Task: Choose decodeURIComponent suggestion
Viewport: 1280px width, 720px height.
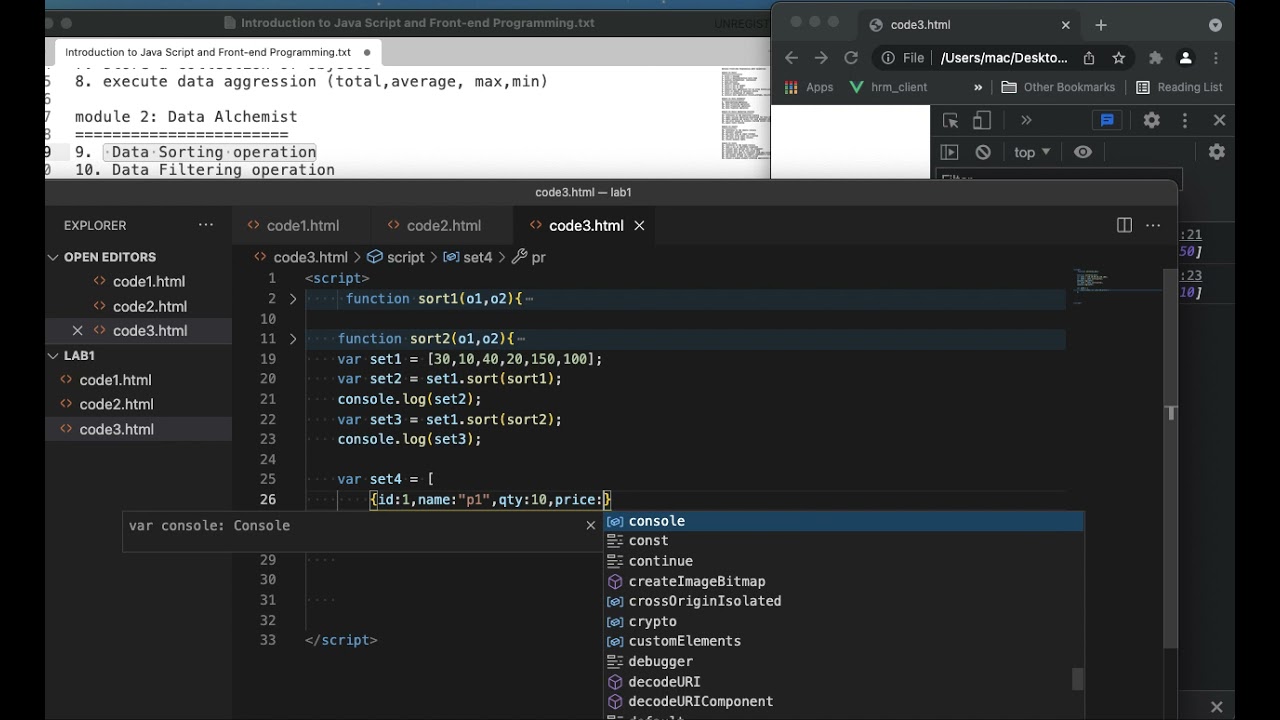Action: (x=844, y=701)
